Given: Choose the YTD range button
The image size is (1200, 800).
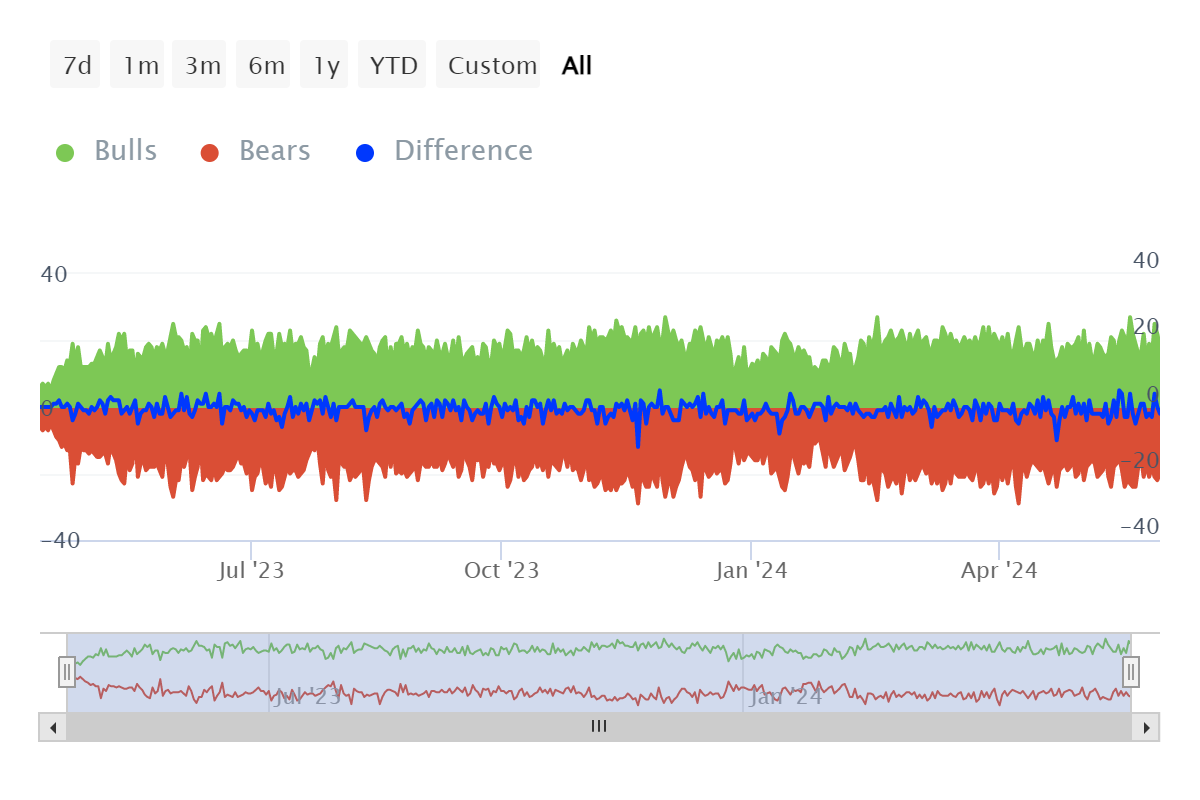Looking at the screenshot, I should pos(393,65).
